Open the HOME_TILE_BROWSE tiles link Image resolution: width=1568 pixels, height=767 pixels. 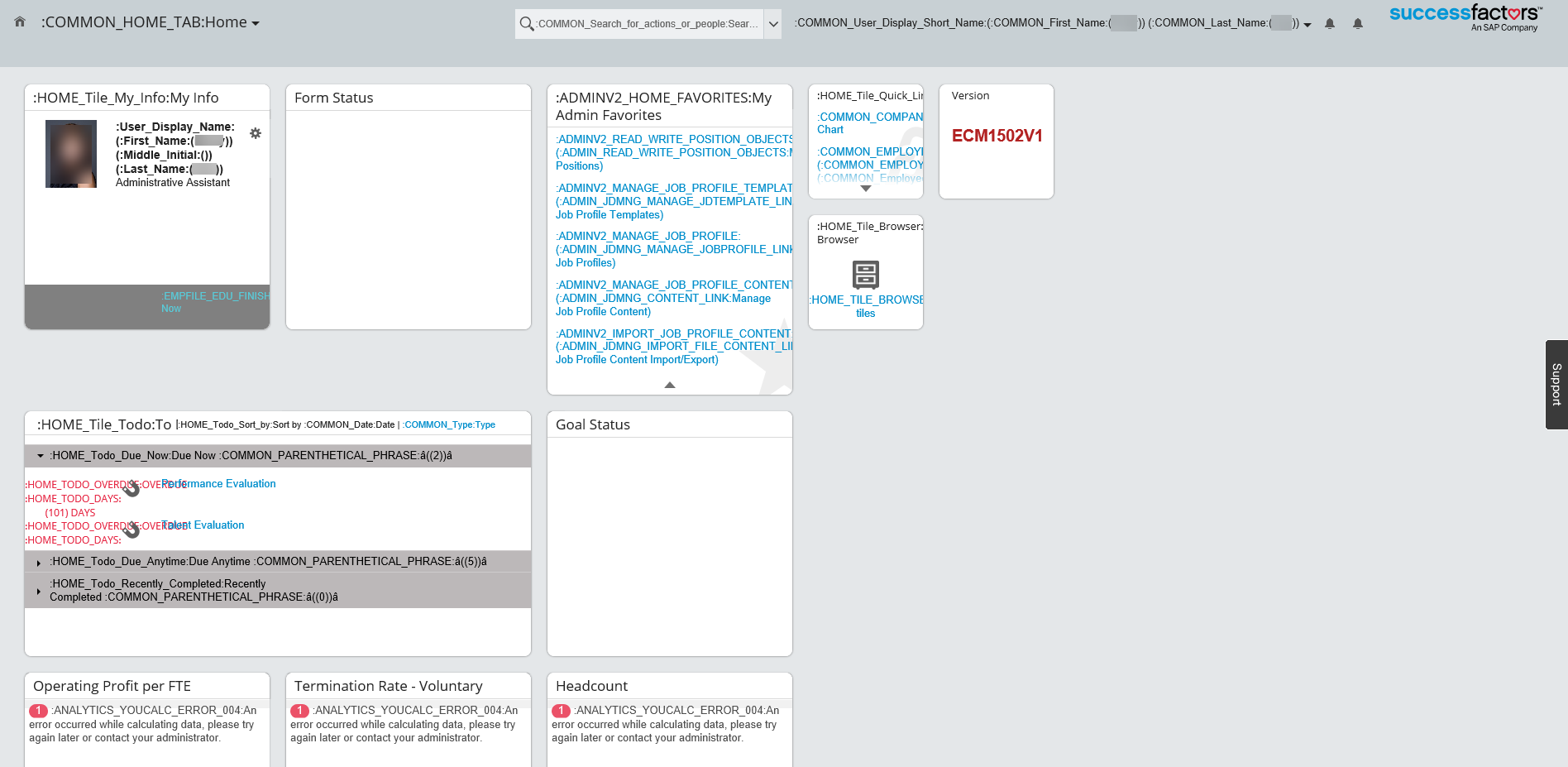866,306
